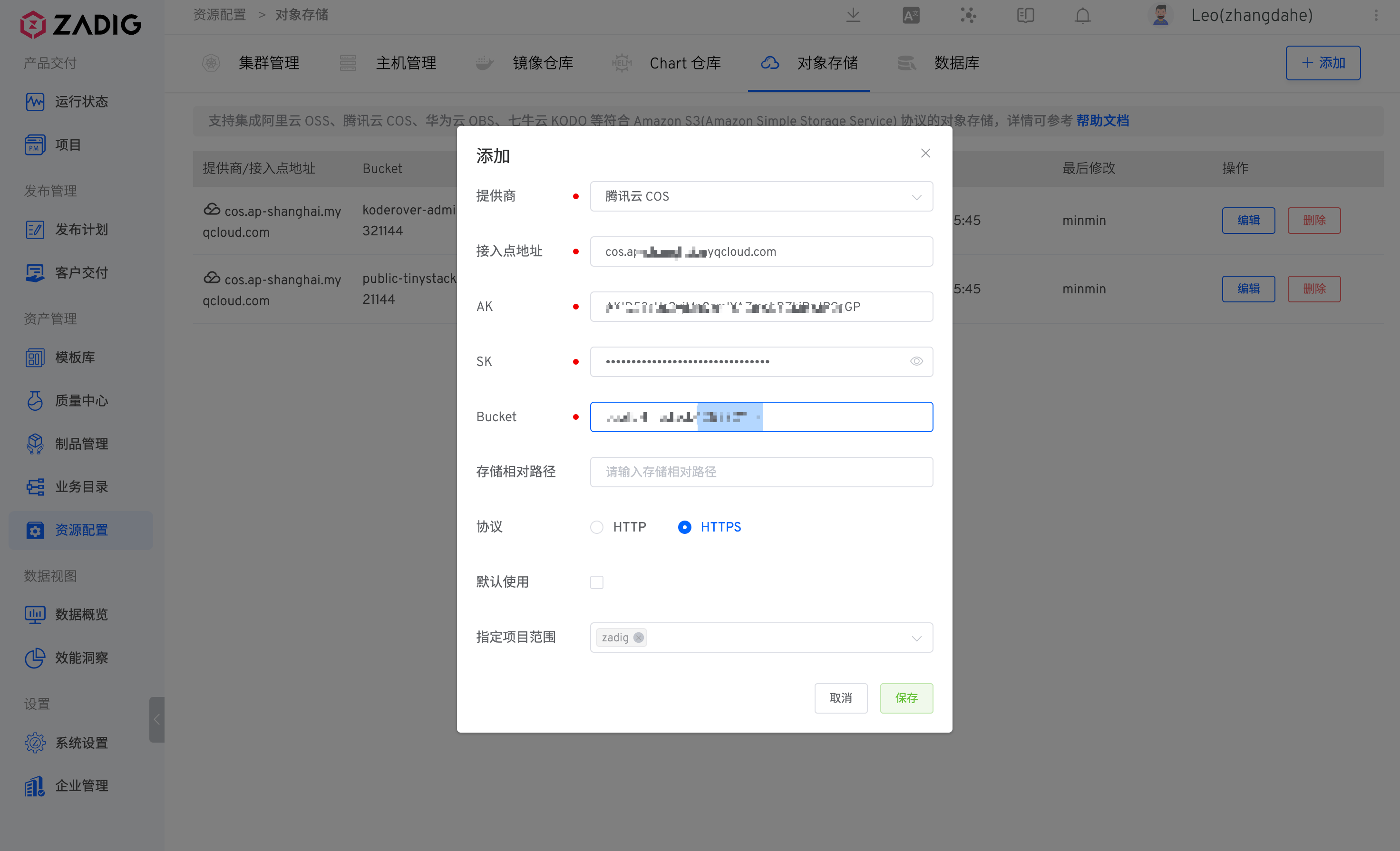The width and height of the screenshot is (1400, 851).
Task: Switch to the 镜像仓库 tab
Action: click(x=542, y=63)
